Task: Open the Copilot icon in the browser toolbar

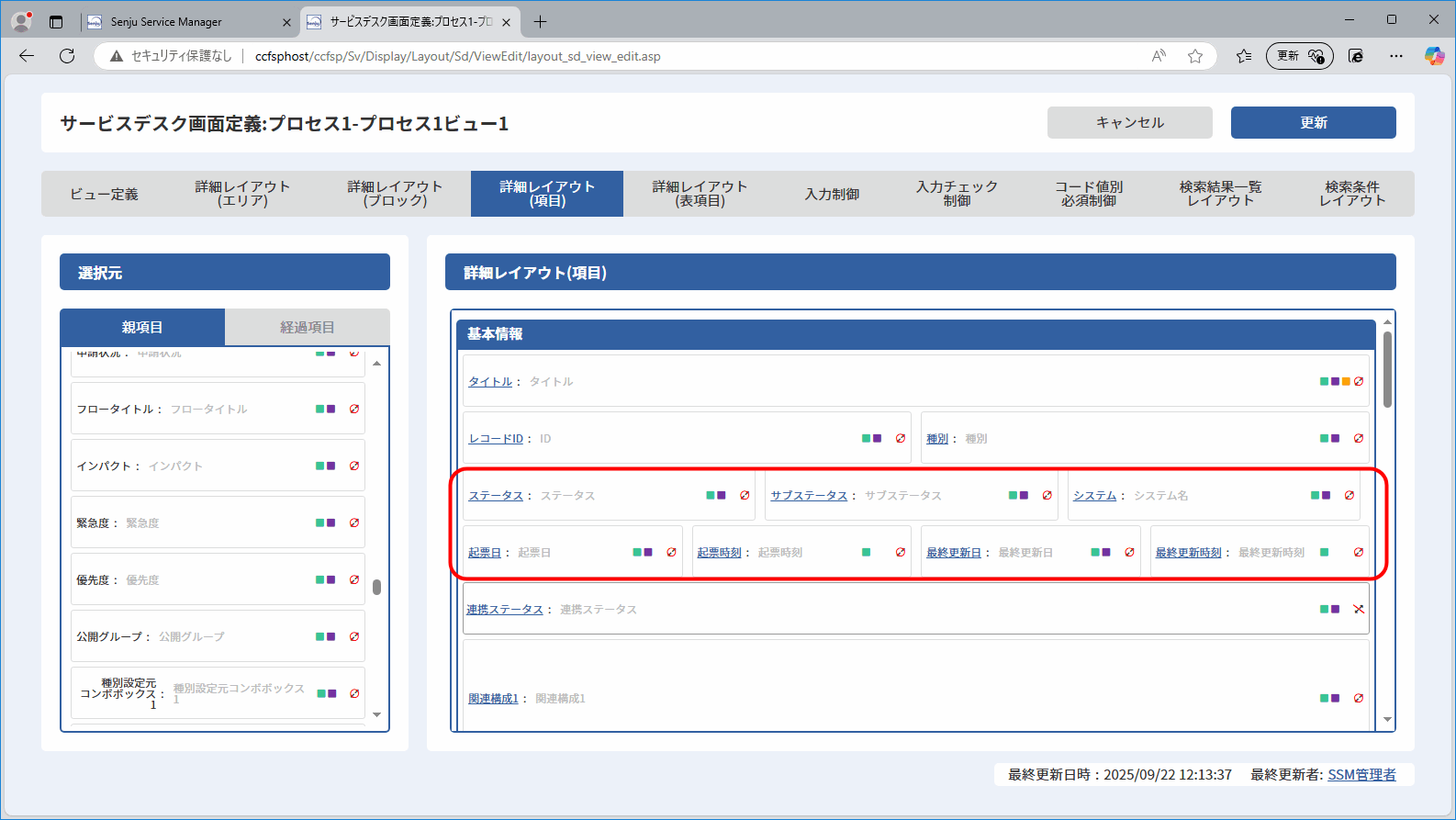Action: (x=1434, y=56)
